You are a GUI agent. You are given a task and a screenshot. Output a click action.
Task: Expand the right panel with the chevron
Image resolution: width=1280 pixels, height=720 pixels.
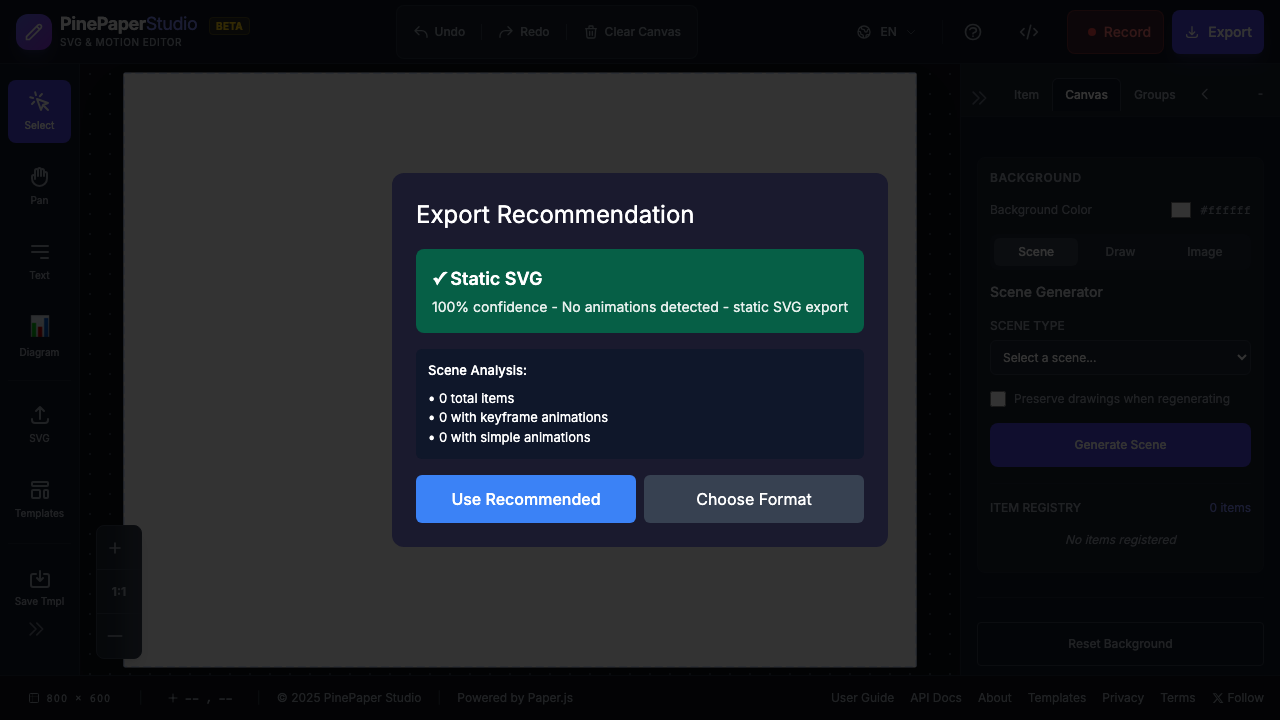[979, 95]
